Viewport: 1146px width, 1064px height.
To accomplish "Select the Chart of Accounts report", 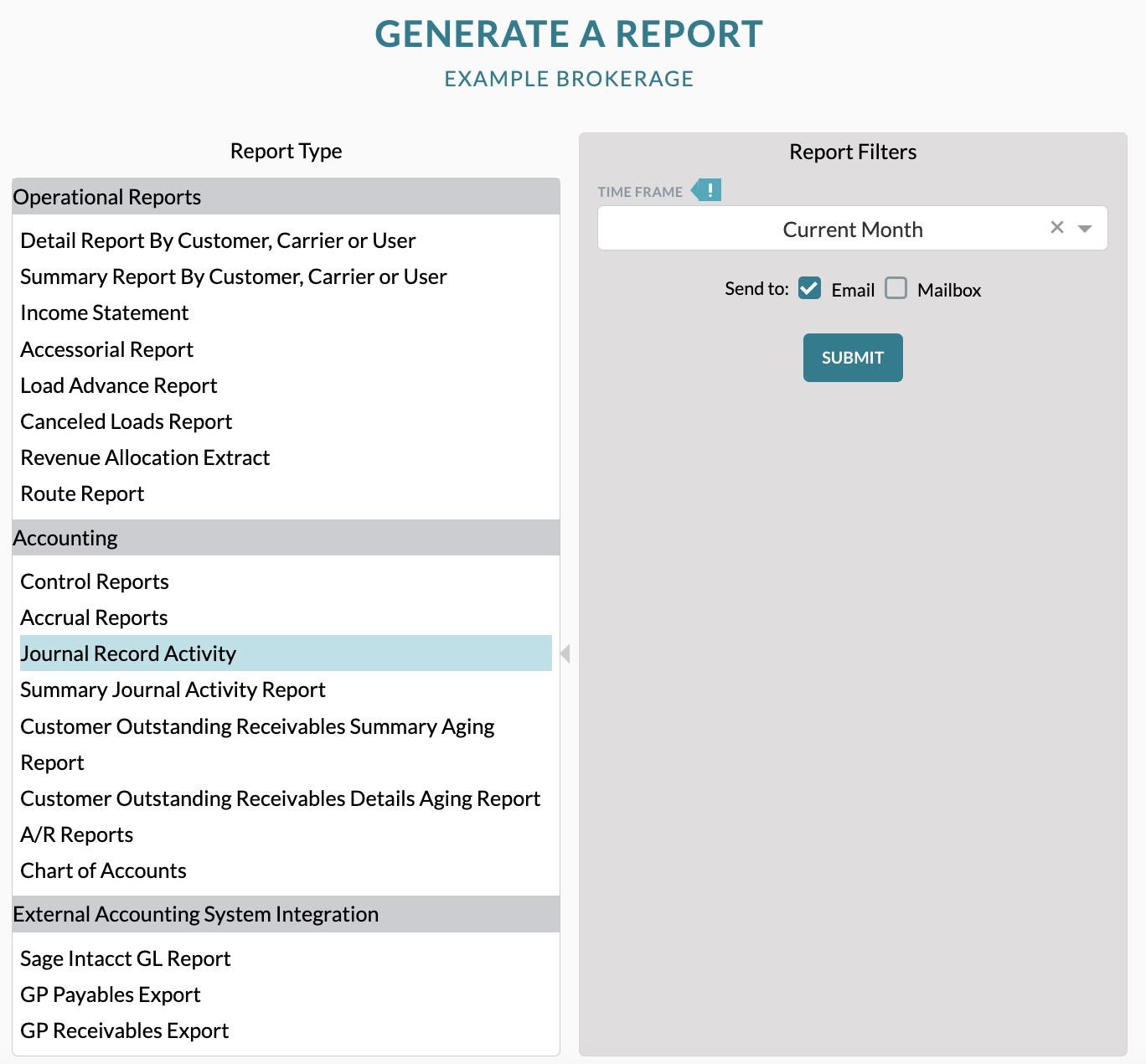I will click(x=103, y=870).
